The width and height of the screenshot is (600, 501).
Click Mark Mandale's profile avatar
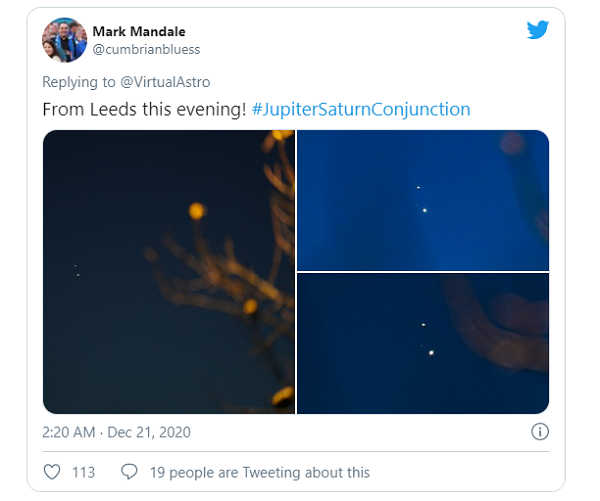[x=64, y=39]
